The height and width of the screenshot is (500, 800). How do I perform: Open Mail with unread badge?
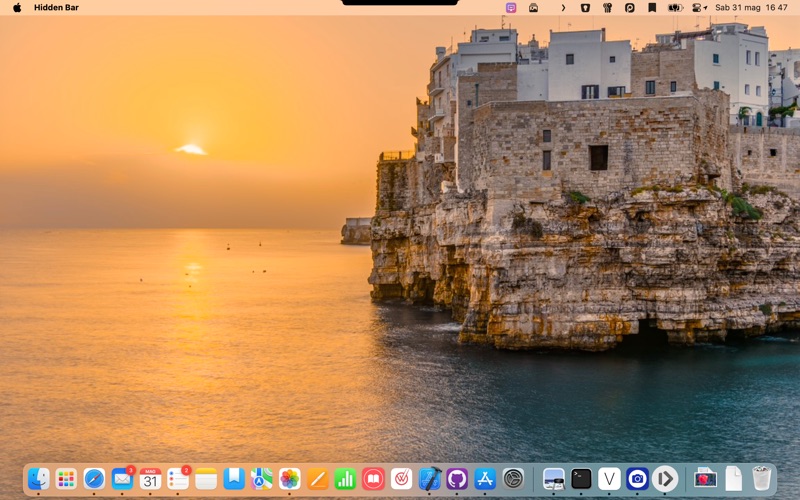[122, 479]
